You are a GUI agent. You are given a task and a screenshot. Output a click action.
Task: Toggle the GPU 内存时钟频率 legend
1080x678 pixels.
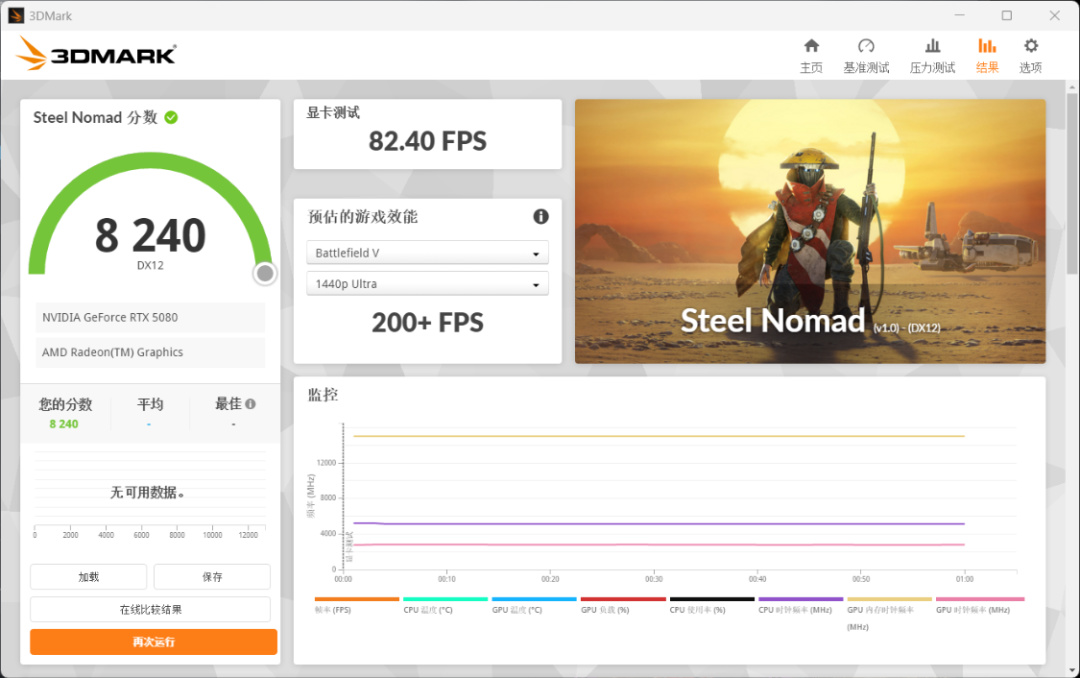pos(889,613)
